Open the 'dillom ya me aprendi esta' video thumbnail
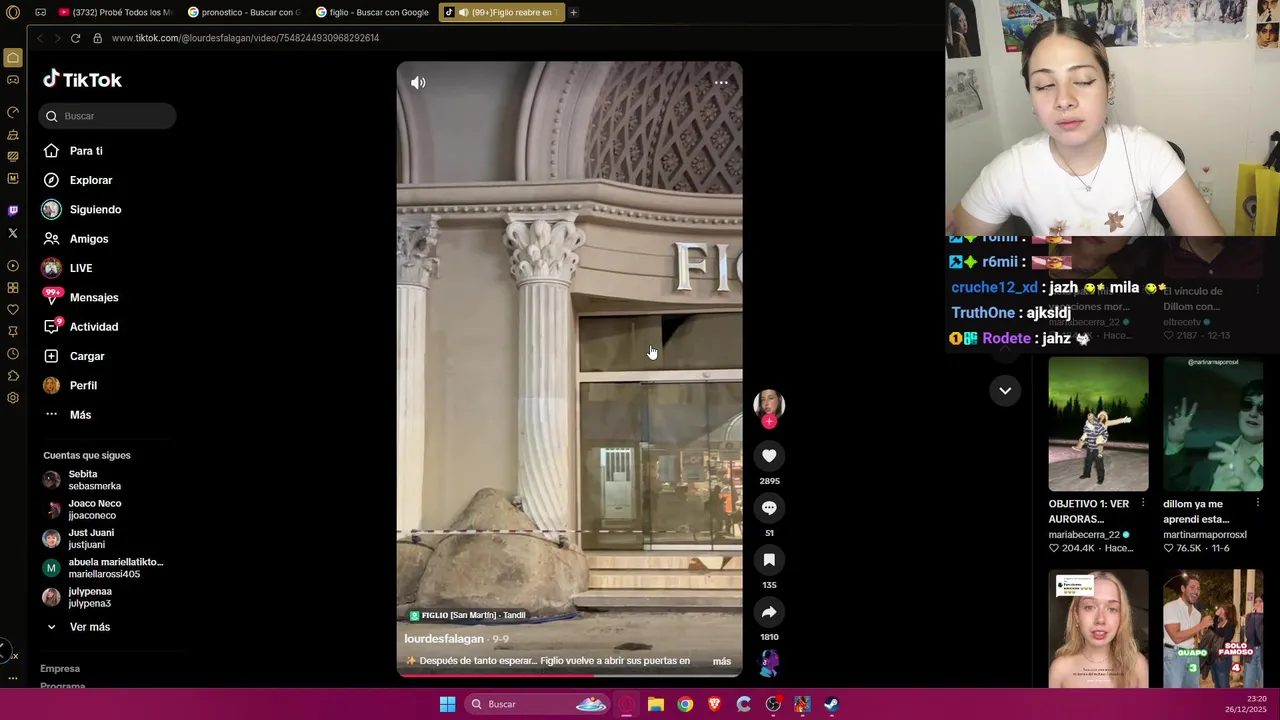The width and height of the screenshot is (1280, 720). tap(1213, 424)
